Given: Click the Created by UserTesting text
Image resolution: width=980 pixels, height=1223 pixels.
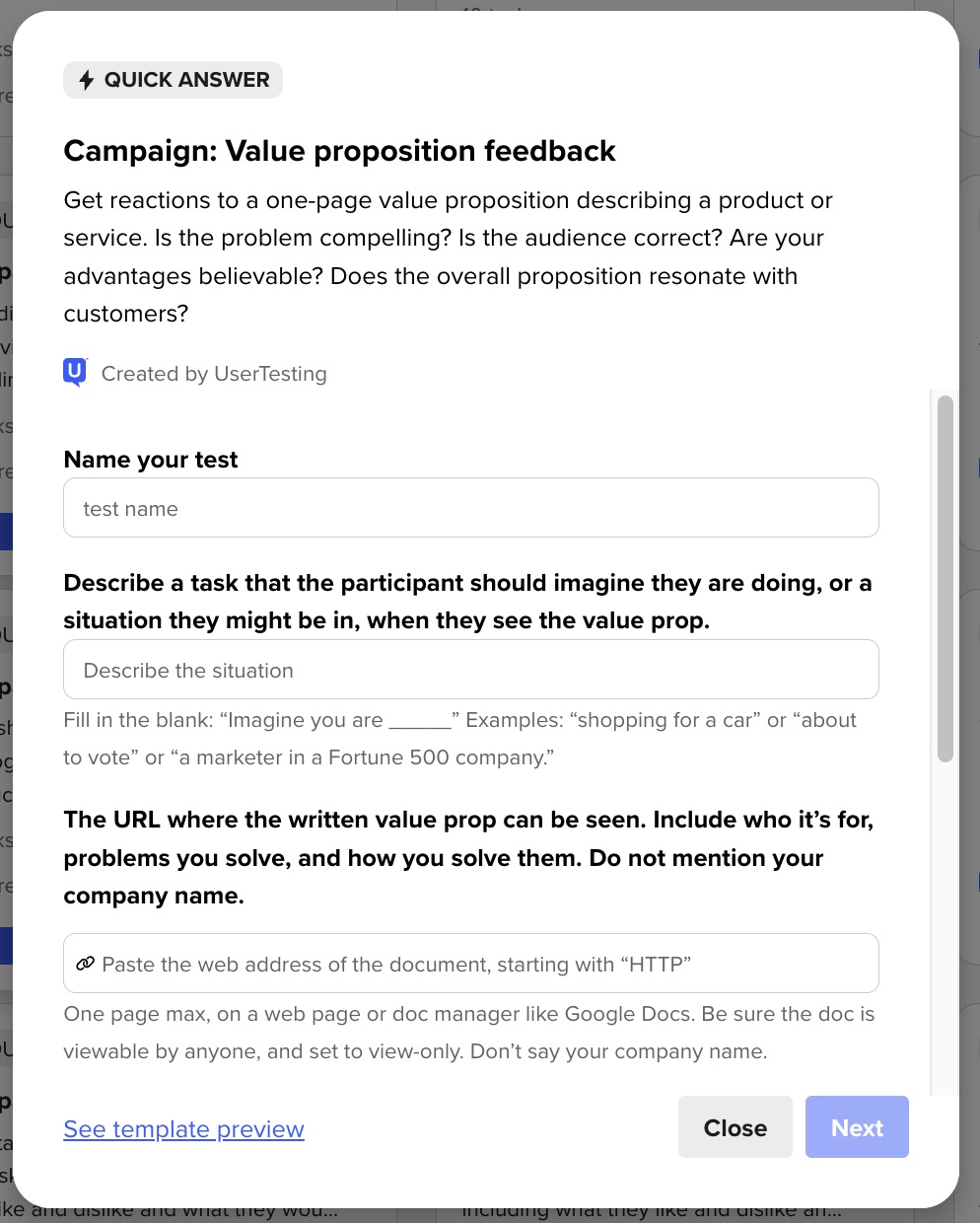Looking at the screenshot, I should [214, 374].
